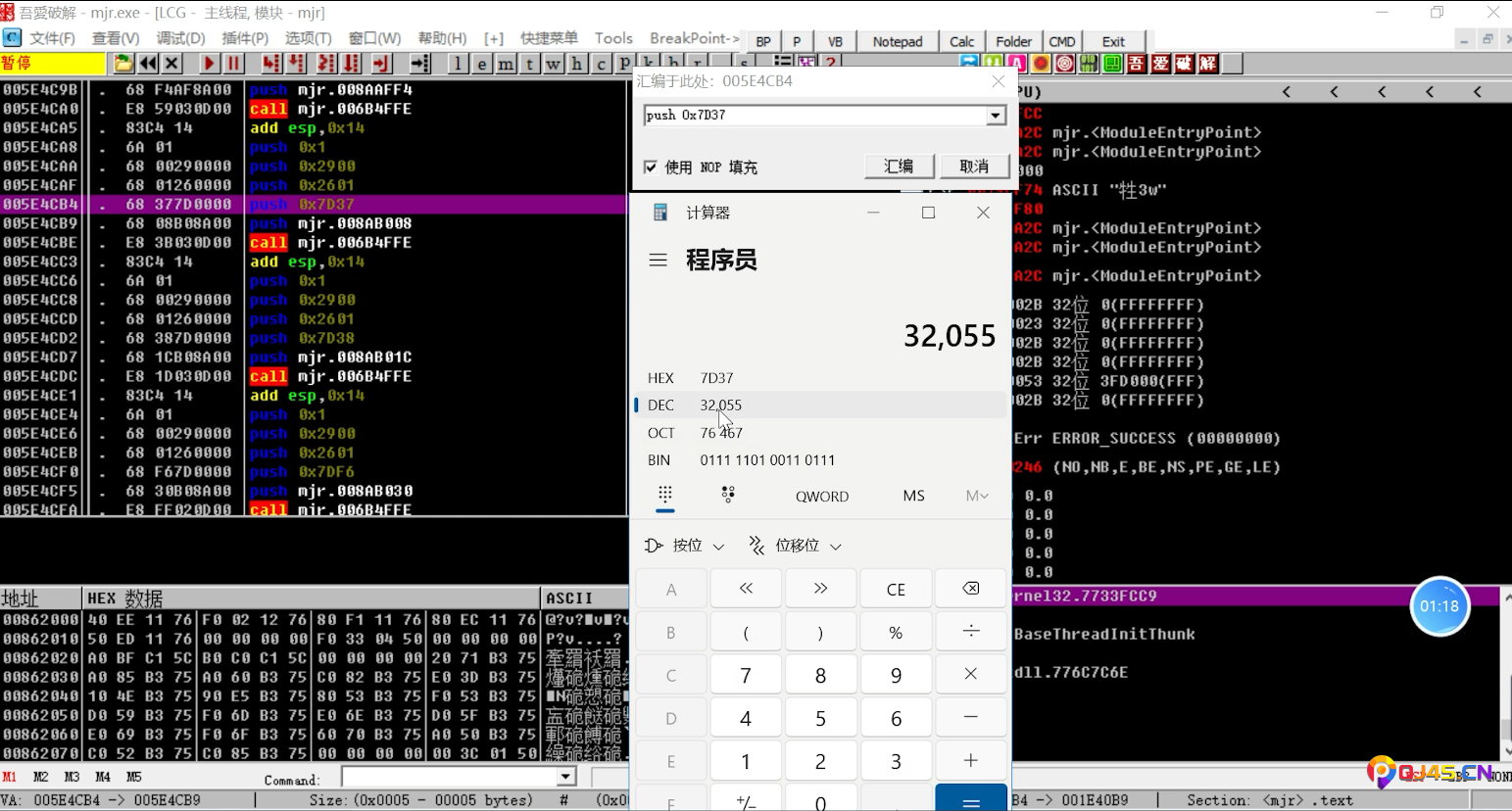
Task: Click the Open file folder icon
Action: click(123, 64)
